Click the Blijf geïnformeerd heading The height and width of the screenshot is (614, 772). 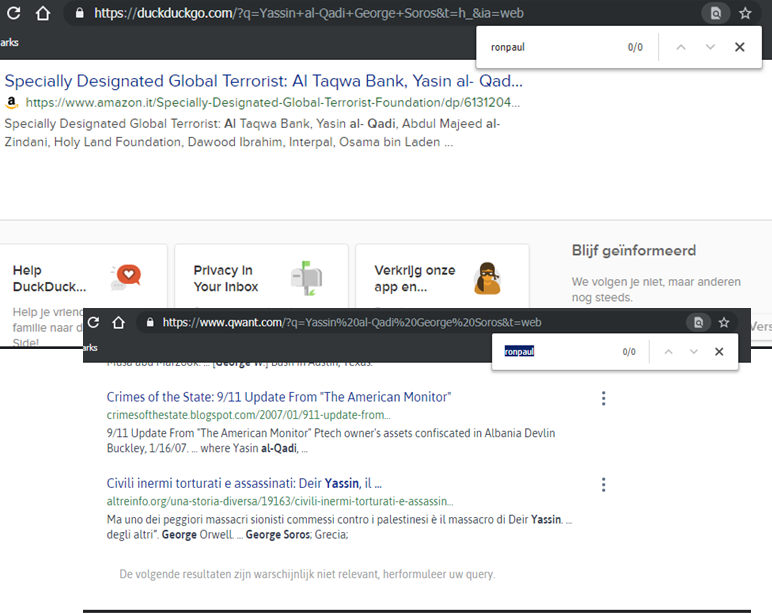click(634, 251)
